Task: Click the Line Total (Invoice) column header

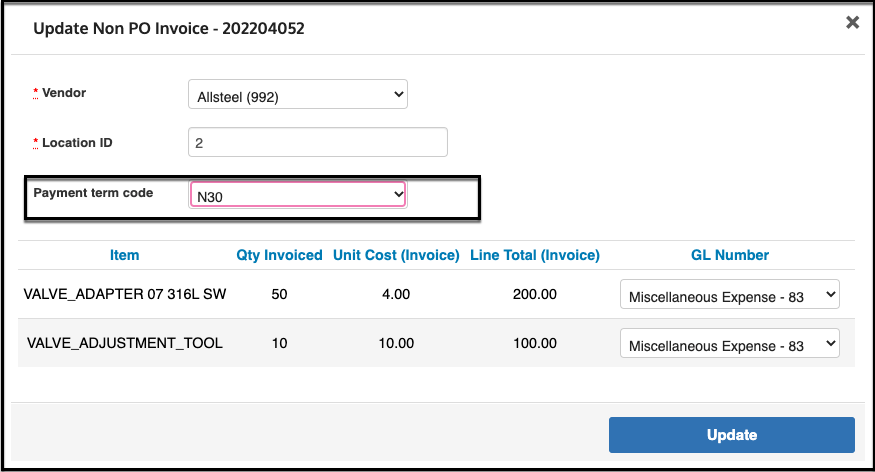Action: click(535, 255)
